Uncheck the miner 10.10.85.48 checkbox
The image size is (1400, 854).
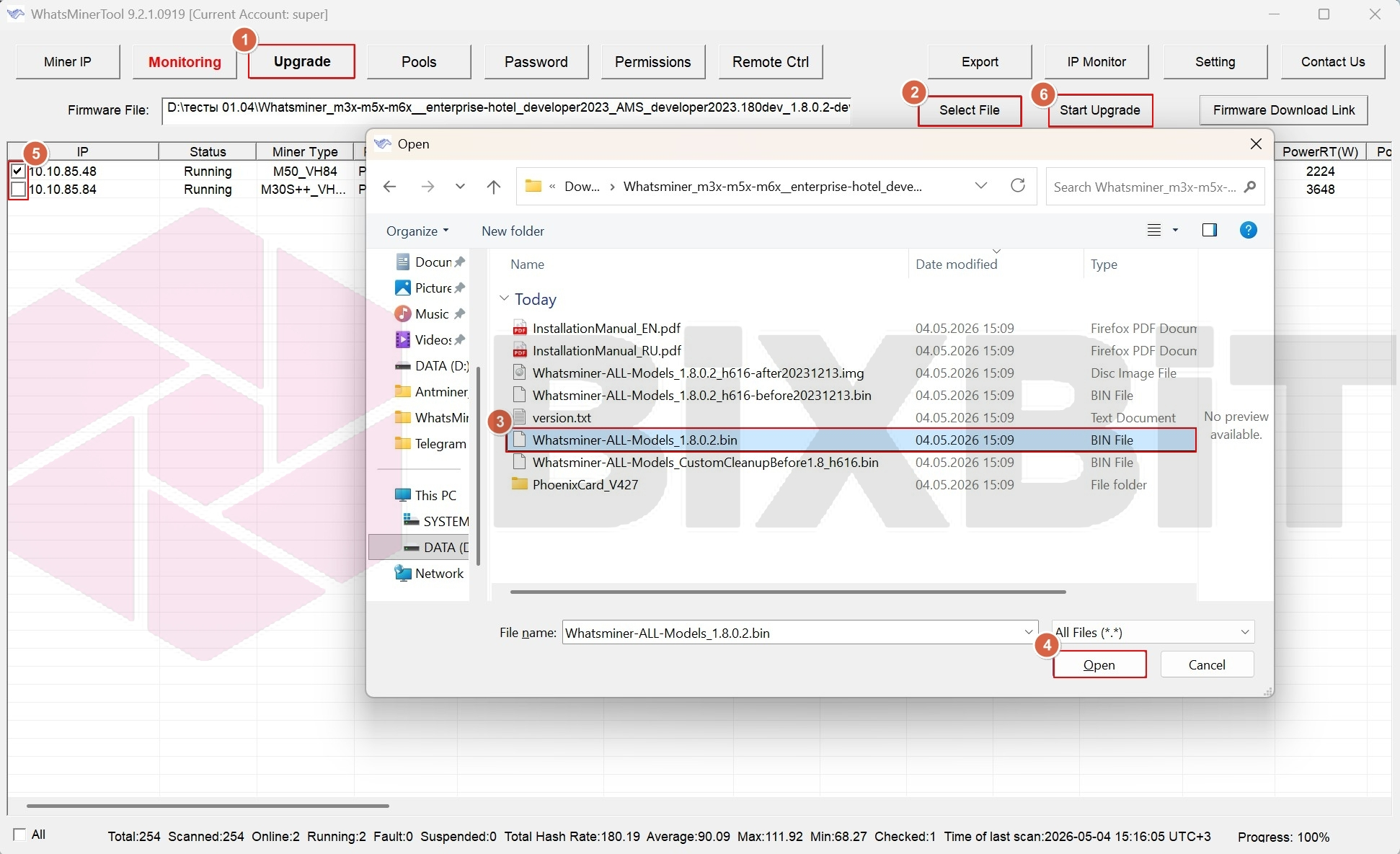tap(18, 171)
